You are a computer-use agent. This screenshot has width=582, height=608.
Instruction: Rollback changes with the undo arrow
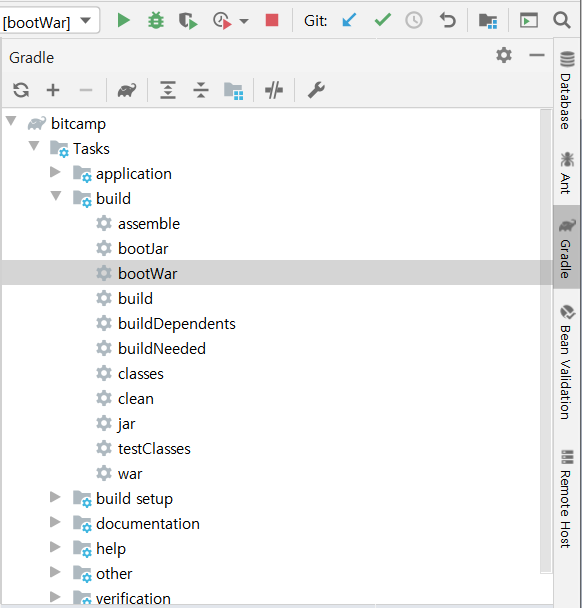[x=447, y=21]
